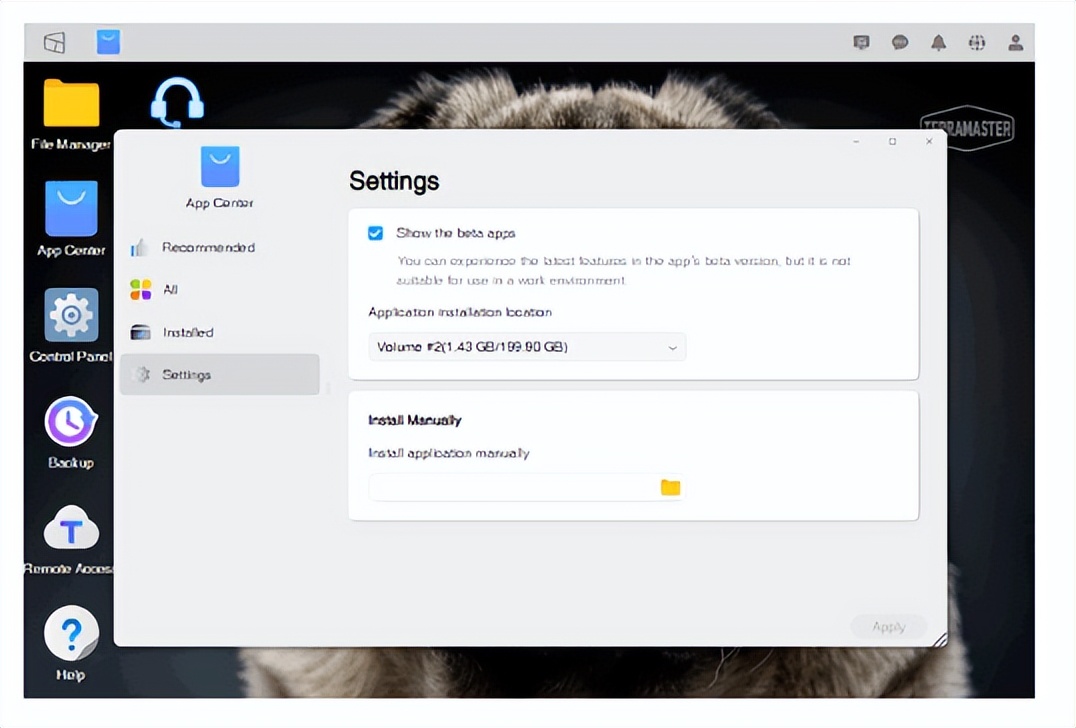Open the headset support icon
The height and width of the screenshot is (728, 1076).
coord(177,103)
